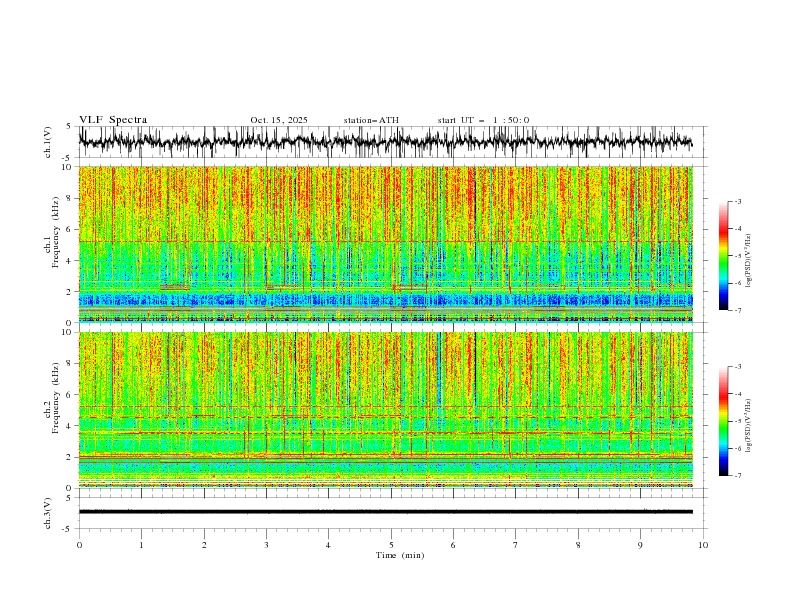792x612 pixels.
Task: Click the log(PSD) label beside ch.2 color bar
Action: click(748, 426)
